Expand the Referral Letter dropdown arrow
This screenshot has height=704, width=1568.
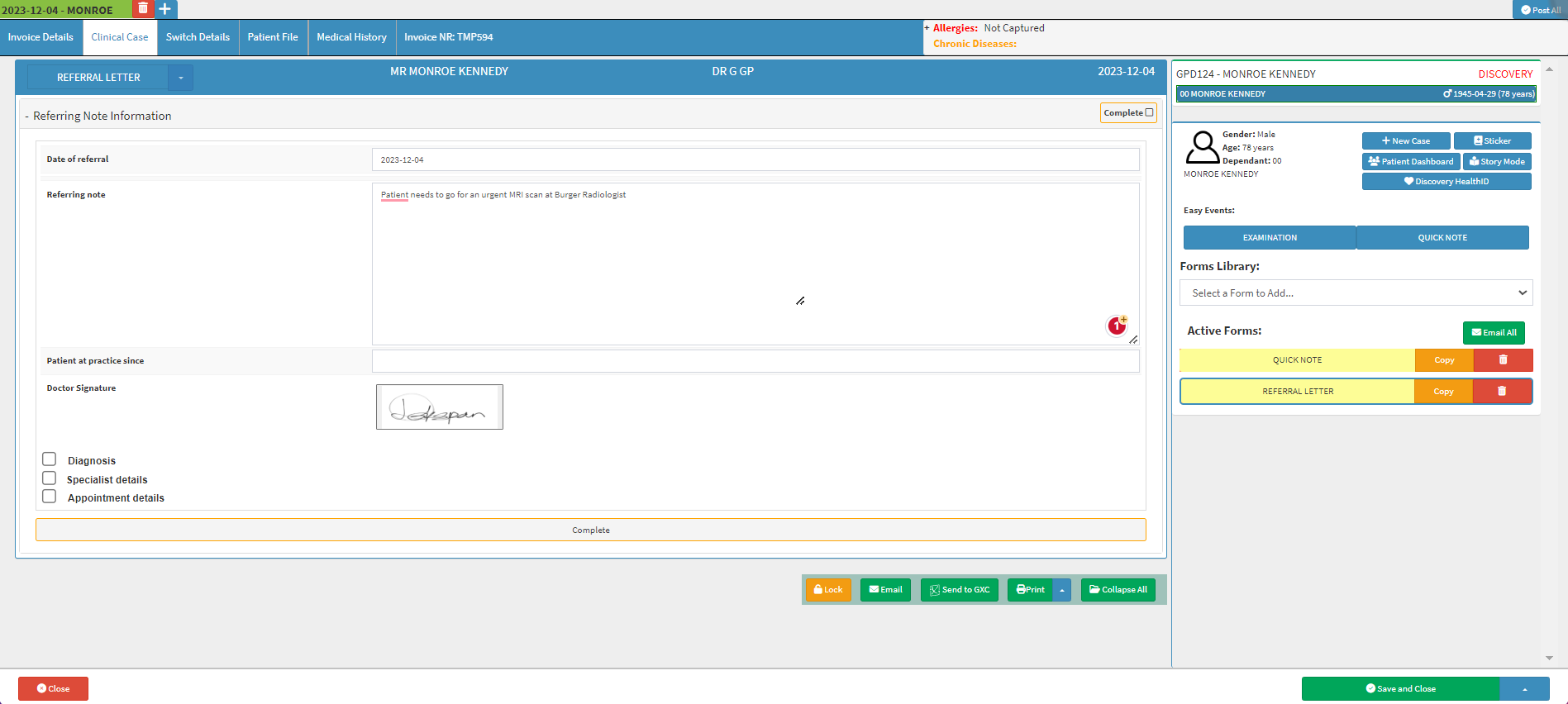pos(181,78)
